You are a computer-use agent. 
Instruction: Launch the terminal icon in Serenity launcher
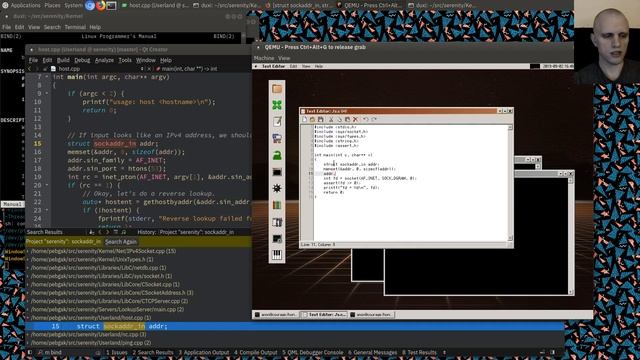point(277,172)
